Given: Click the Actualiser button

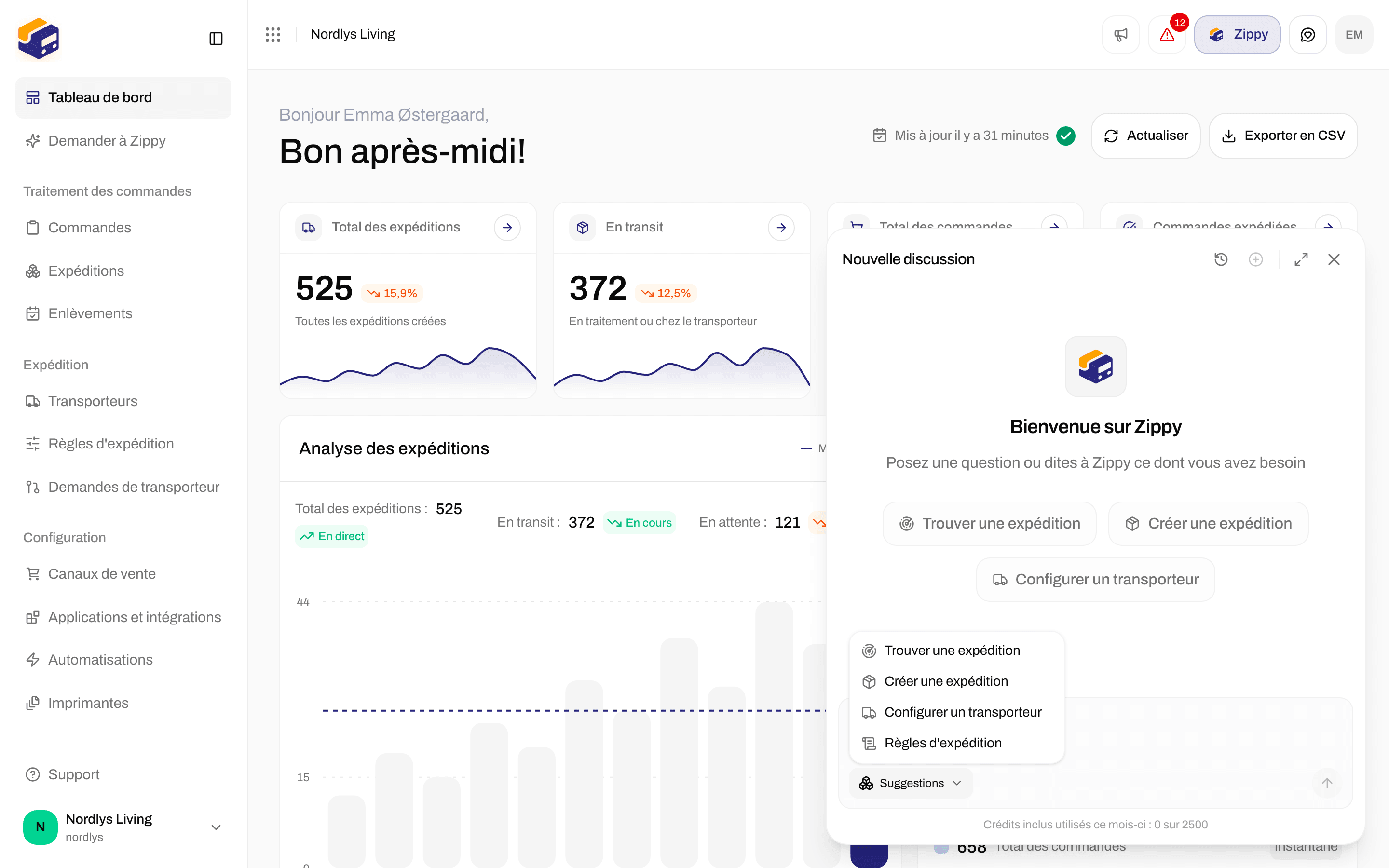Looking at the screenshot, I should pos(1145,136).
